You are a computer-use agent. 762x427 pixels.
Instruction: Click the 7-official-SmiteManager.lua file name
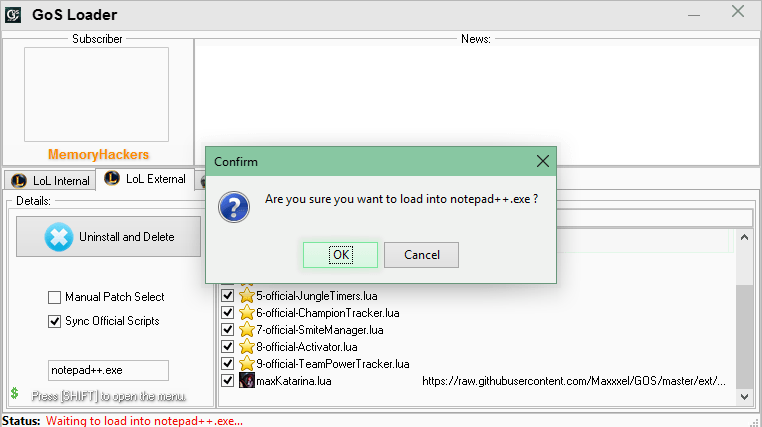[x=320, y=330]
